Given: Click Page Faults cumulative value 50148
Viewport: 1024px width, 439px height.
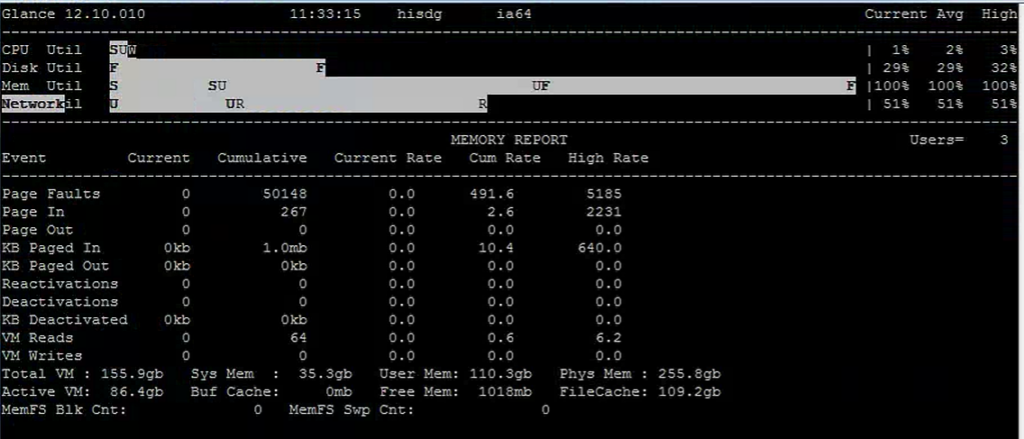Looking at the screenshot, I should (285, 194).
